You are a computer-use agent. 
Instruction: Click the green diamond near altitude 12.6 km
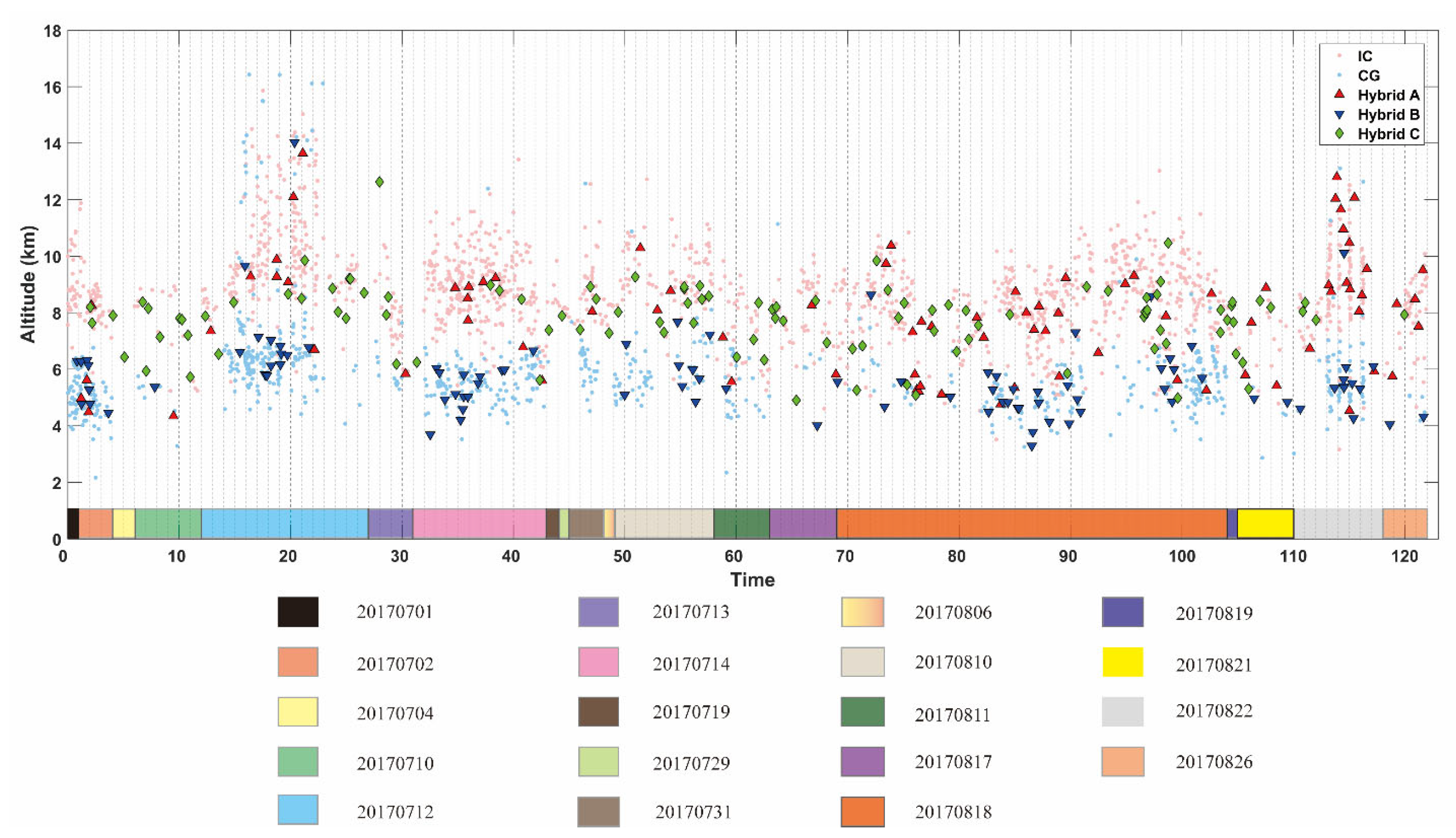click(x=379, y=182)
